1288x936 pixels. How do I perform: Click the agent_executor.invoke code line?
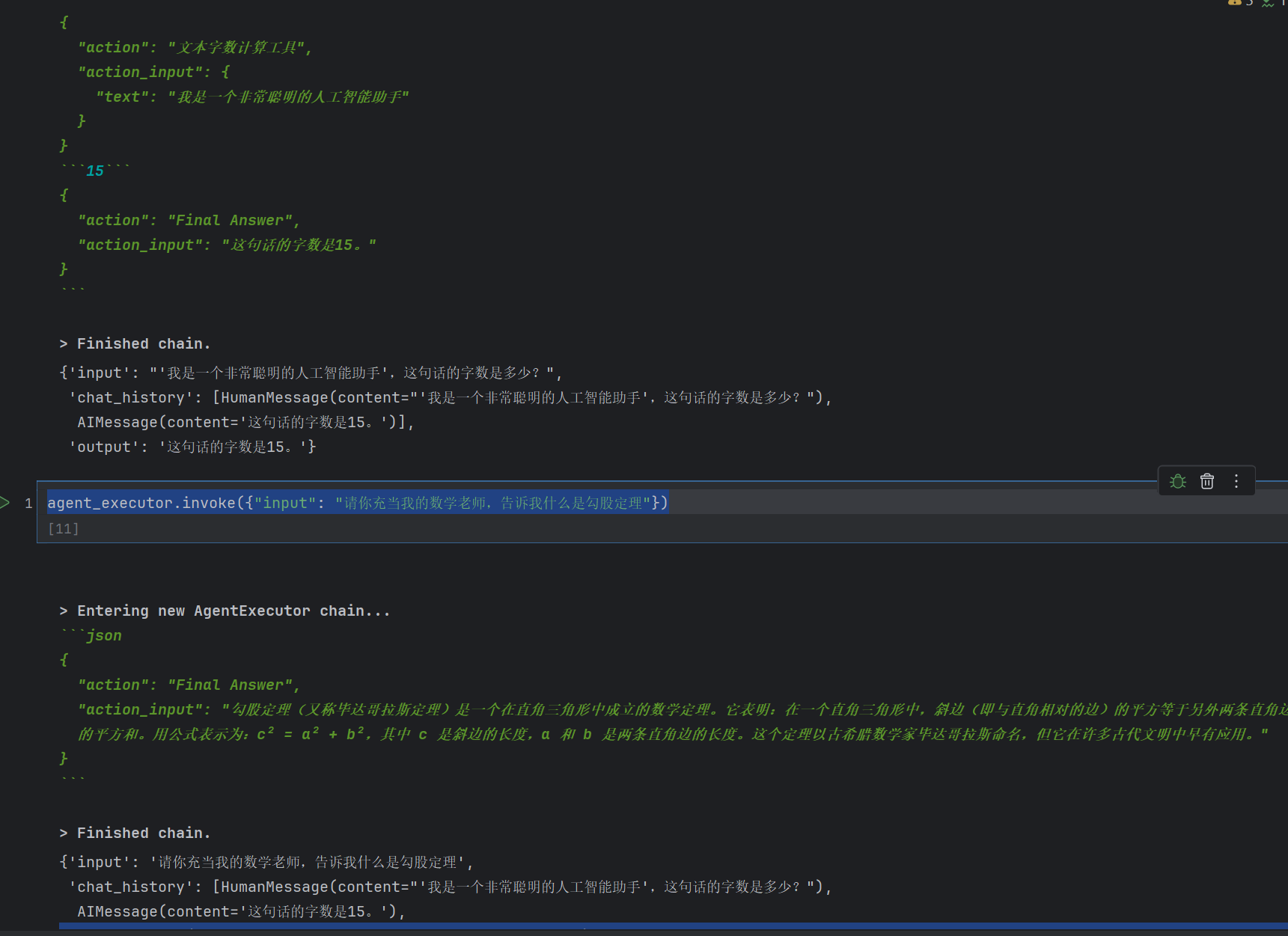tap(358, 503)
